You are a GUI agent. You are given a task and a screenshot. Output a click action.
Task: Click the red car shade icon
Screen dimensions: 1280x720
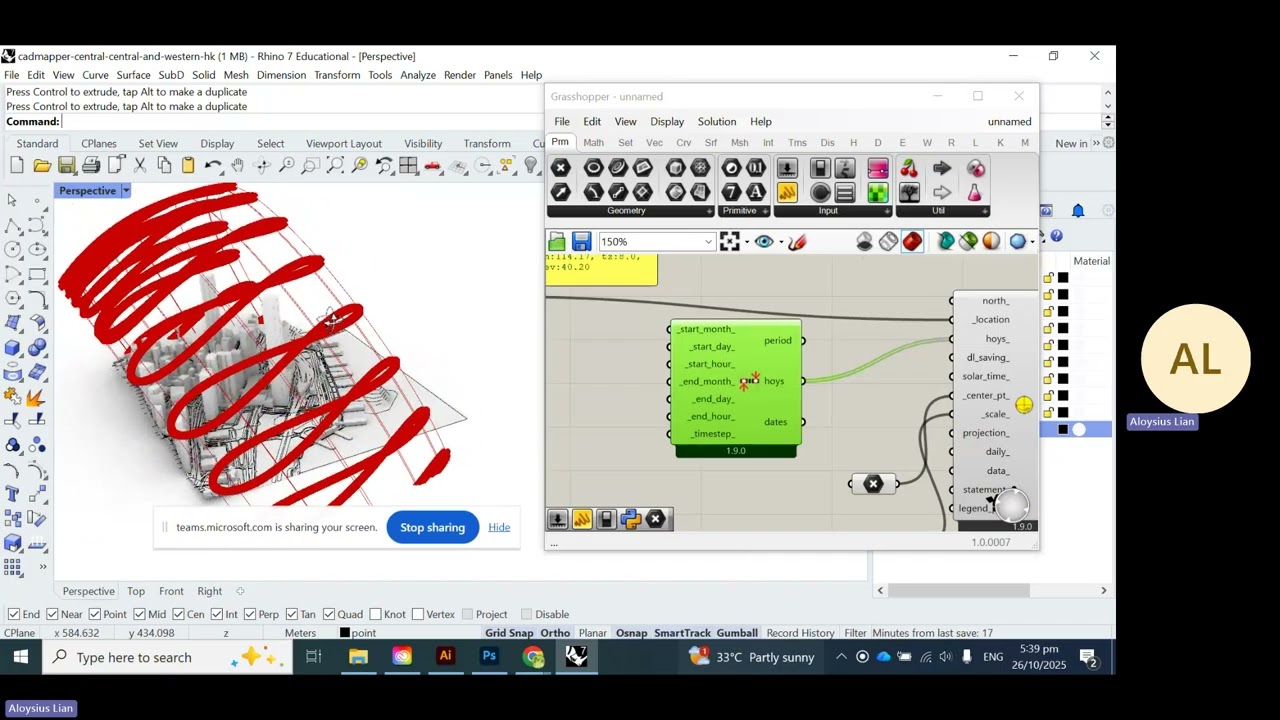[x=433, y=166]
